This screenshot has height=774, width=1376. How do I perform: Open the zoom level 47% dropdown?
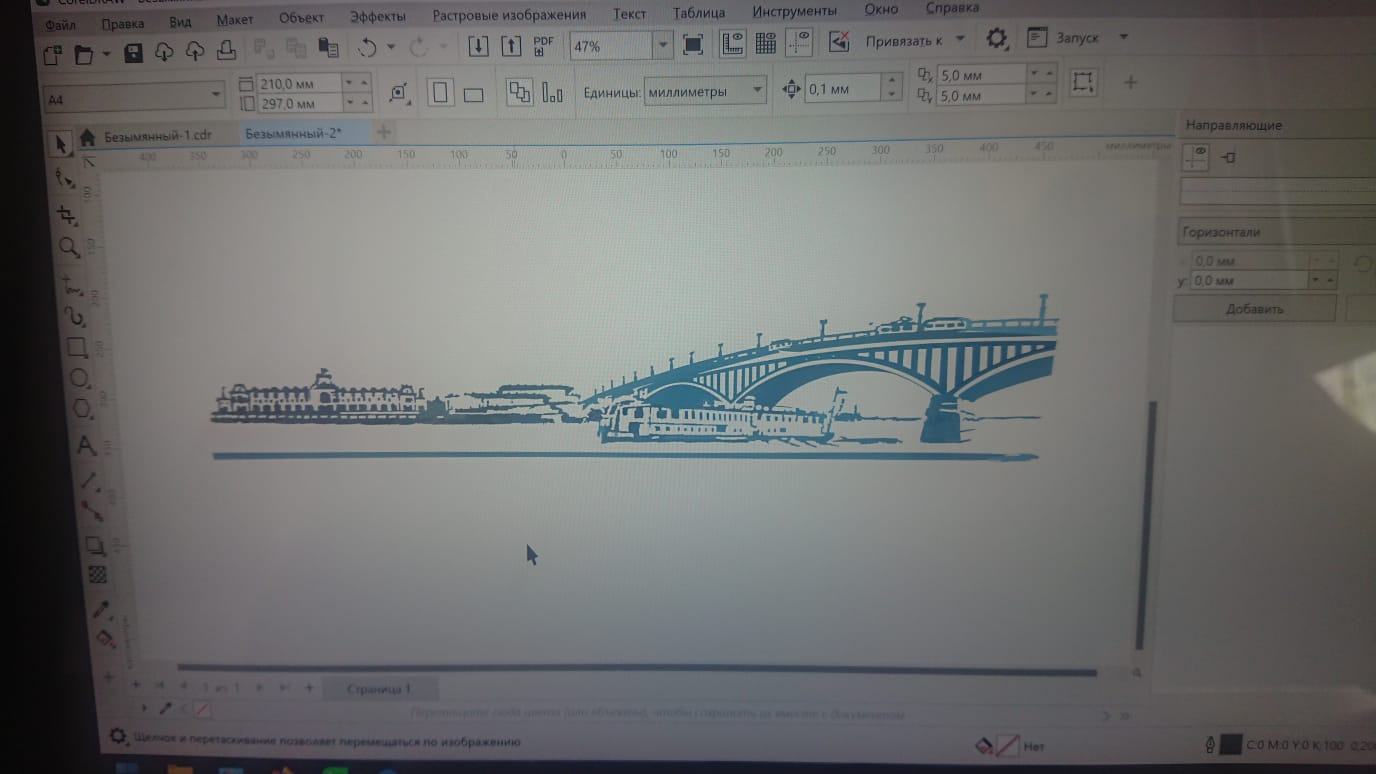(x=662, y=45)
